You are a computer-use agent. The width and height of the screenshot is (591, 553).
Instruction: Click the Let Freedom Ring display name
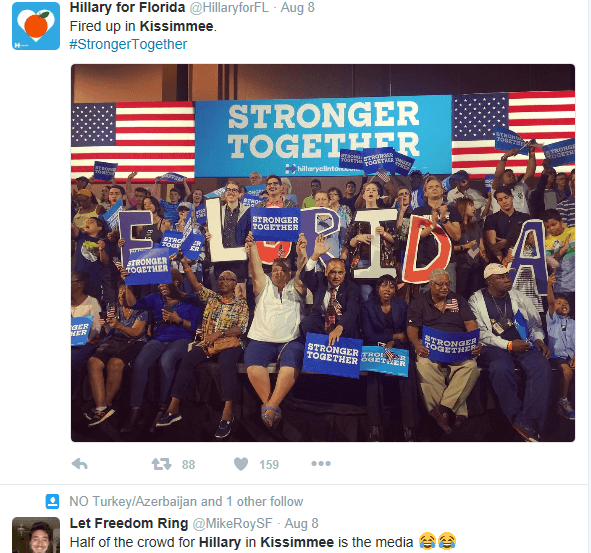(129, 523)
